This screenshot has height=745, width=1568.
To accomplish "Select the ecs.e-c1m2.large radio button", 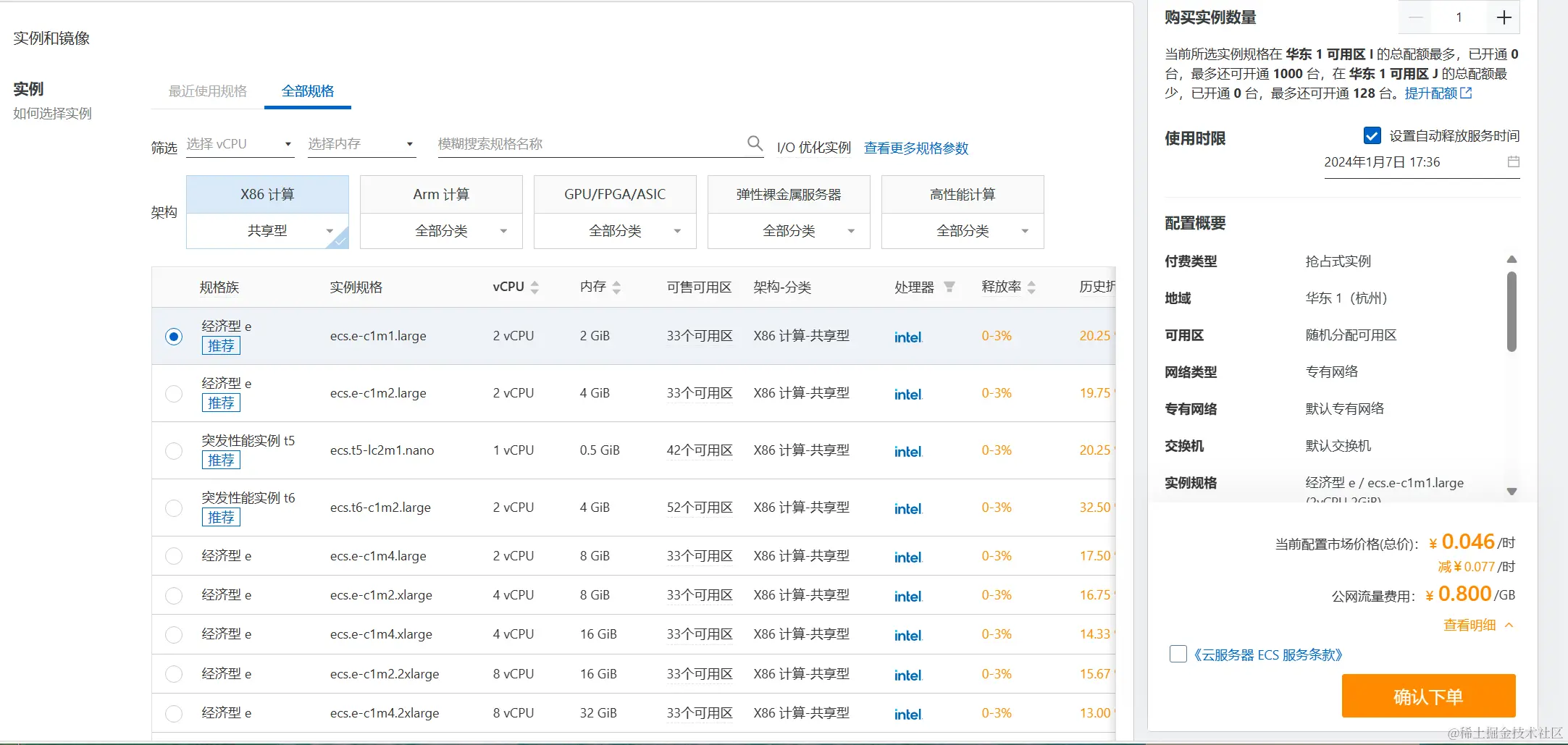I will pyautogui.click(x=174, y=393).
